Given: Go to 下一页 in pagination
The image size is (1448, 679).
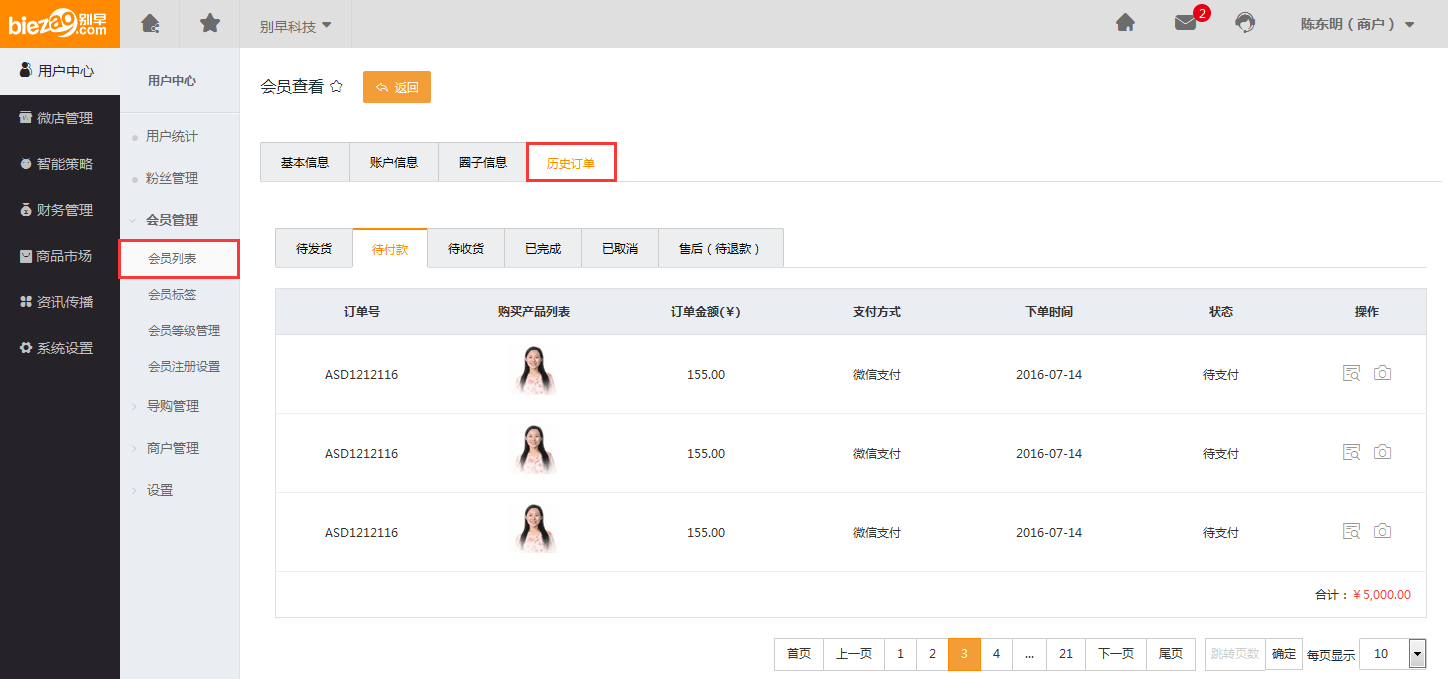Looking at the screenshot, I should coord(1115,654).
